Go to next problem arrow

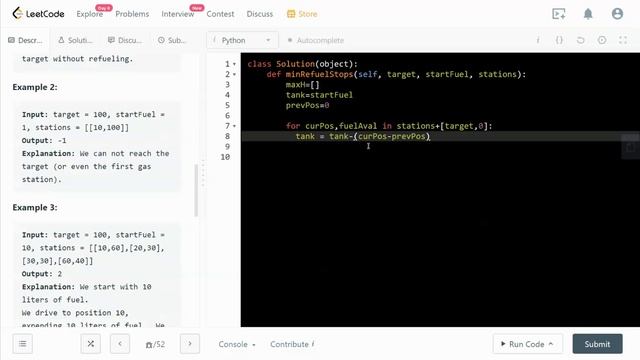(190, 344)
